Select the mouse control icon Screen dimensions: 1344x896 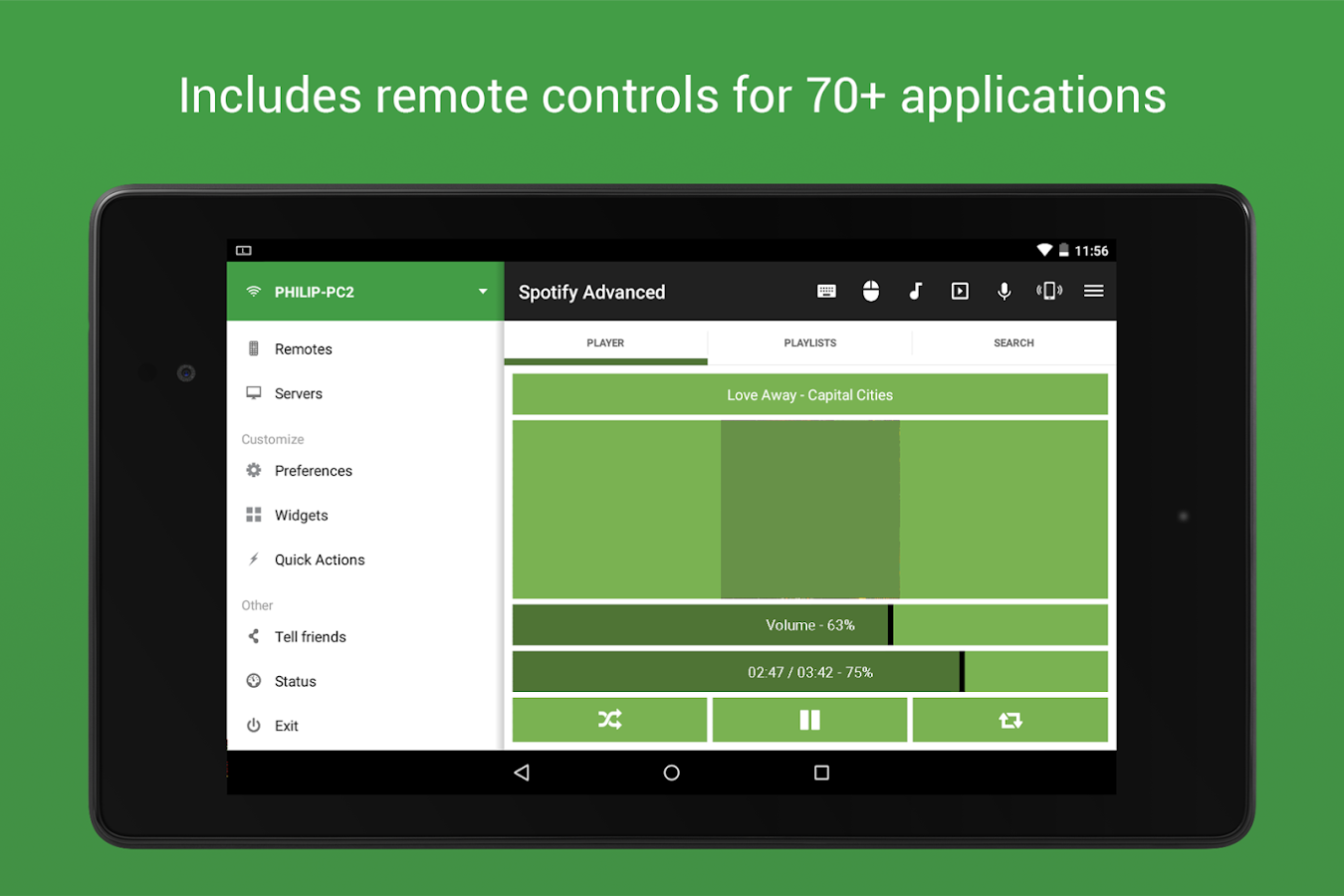point(871,291)
